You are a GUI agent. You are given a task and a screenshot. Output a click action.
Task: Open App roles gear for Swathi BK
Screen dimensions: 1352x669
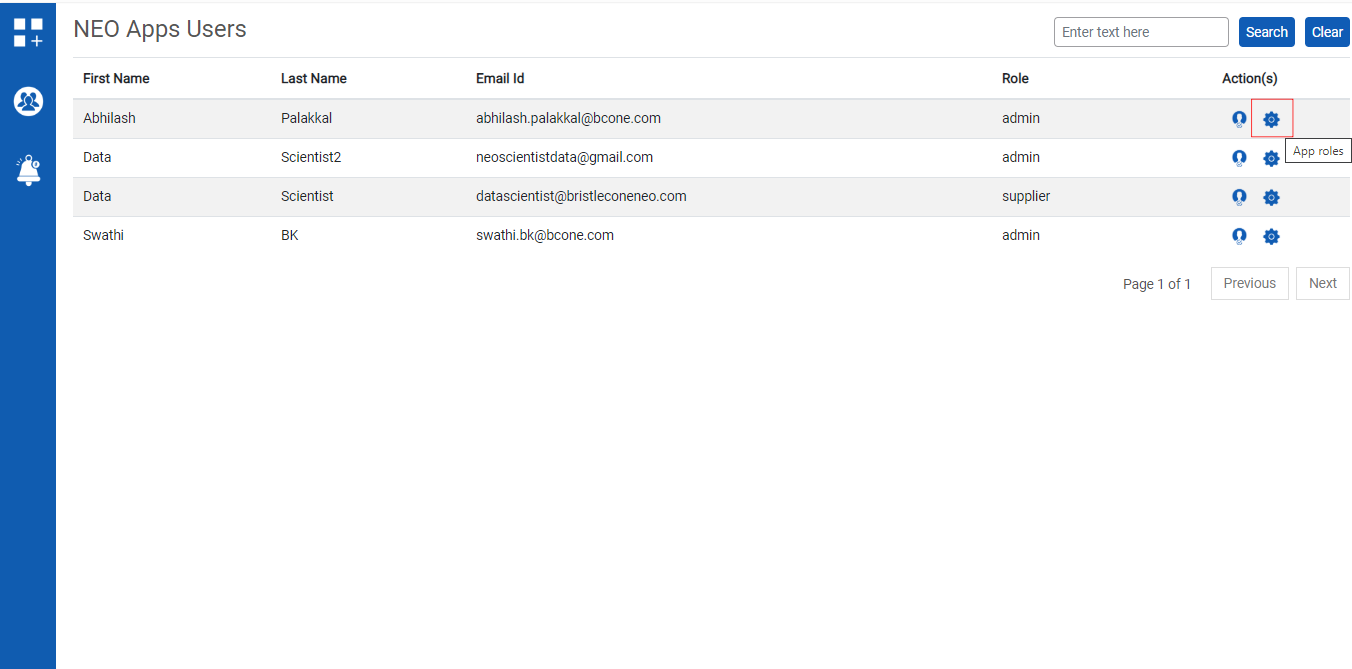(1271, 236)
